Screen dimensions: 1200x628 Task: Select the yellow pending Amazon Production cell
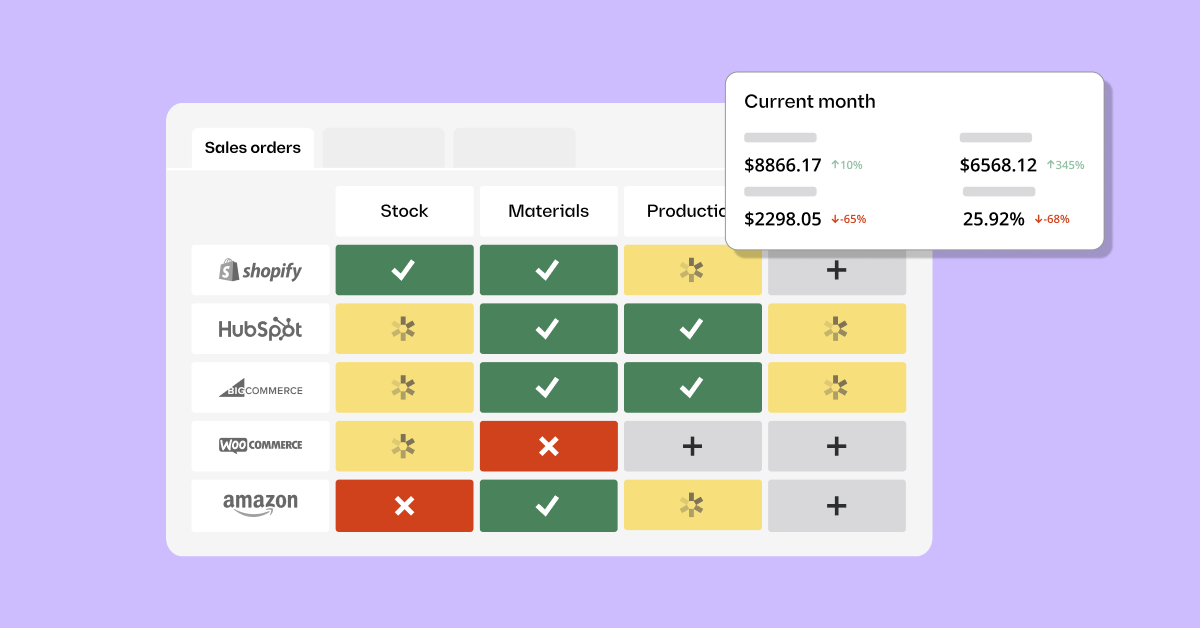692,506
